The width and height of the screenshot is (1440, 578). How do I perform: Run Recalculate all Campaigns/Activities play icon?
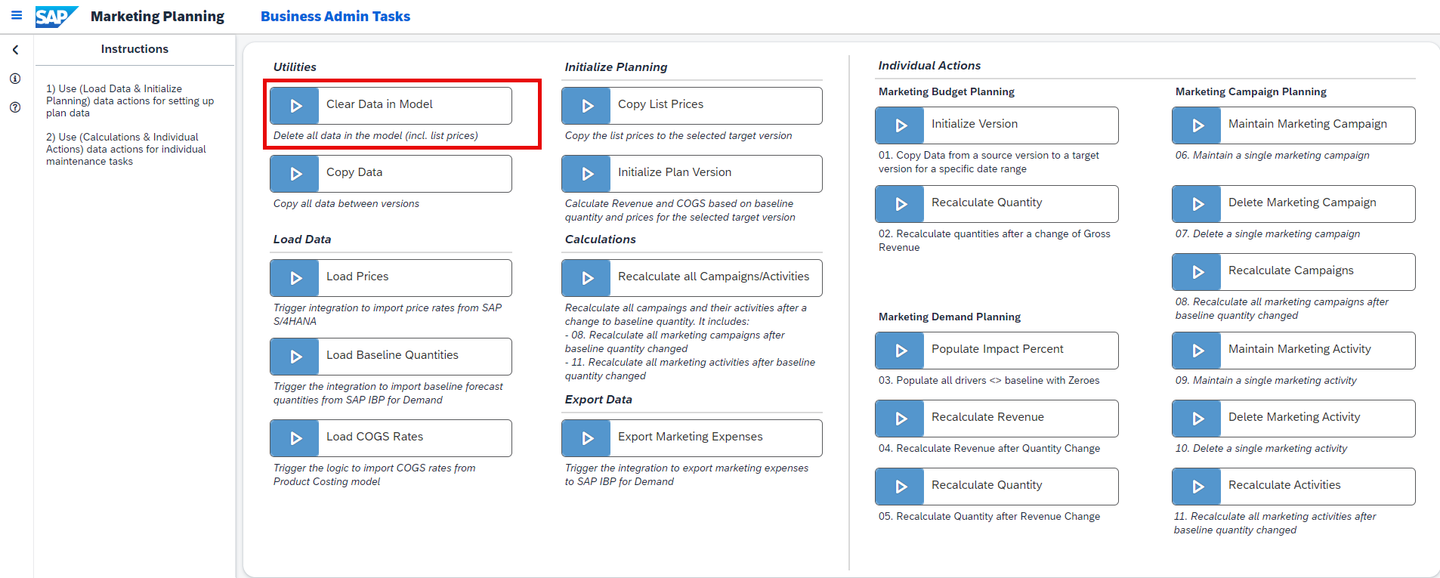[587, 277]
